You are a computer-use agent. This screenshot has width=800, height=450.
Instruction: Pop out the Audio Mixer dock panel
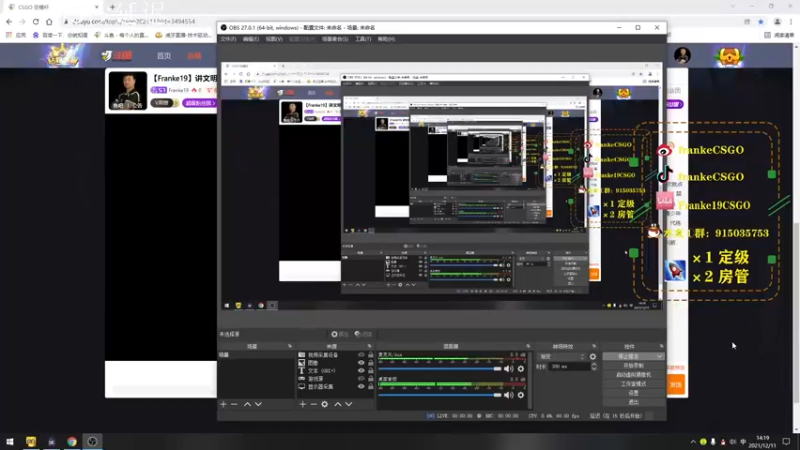click(528, 346)
